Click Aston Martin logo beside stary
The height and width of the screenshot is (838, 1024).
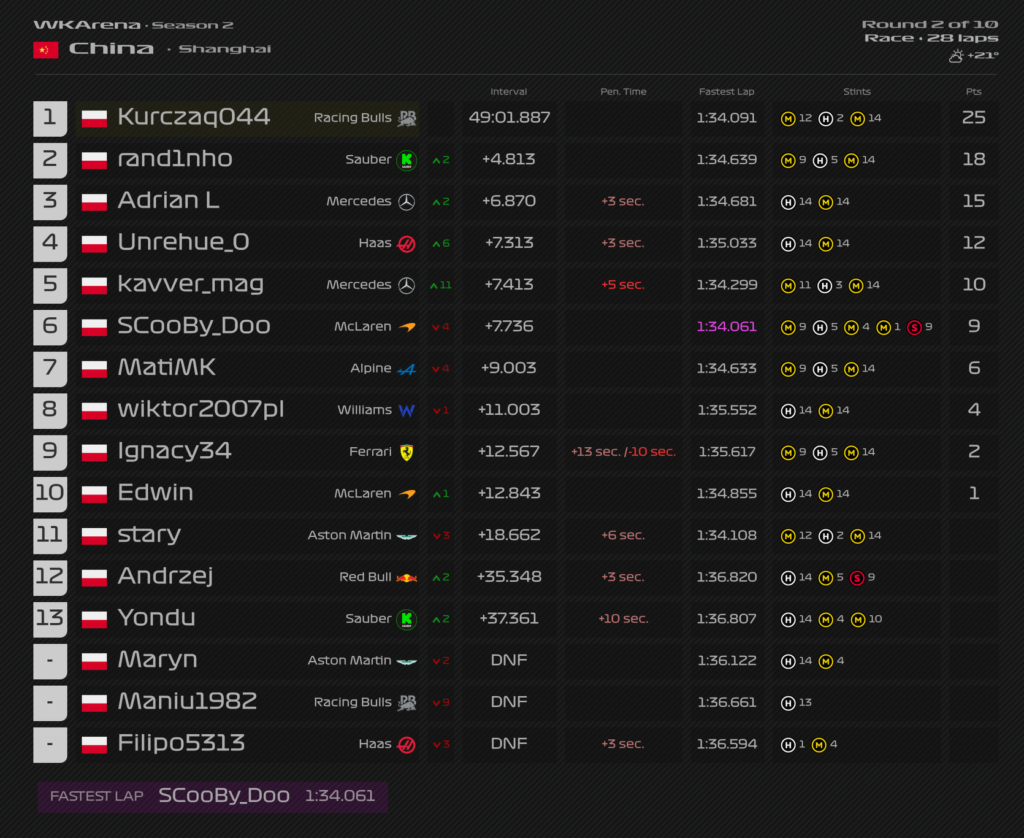(x=406, y=536)
